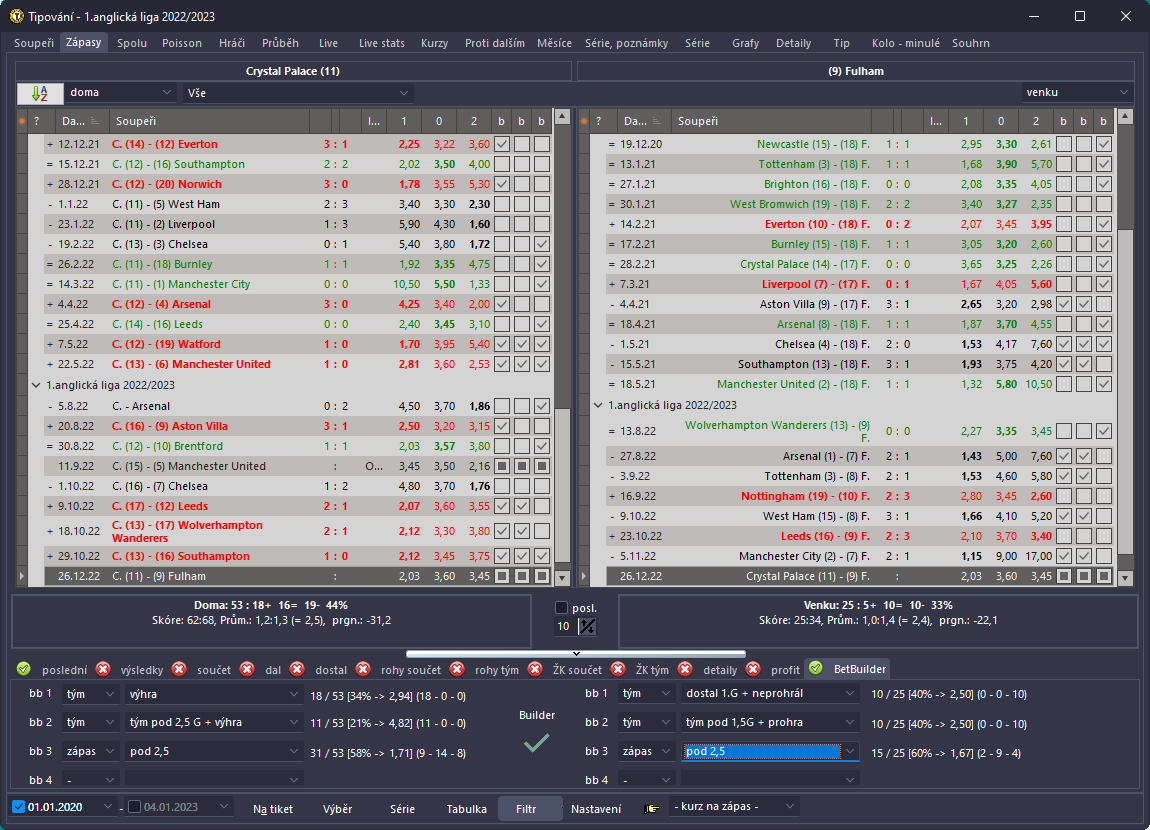The width and height of the screenshot is (1150, 830).
Task: Switch to the Poisson tab
Action: point(182,43)
